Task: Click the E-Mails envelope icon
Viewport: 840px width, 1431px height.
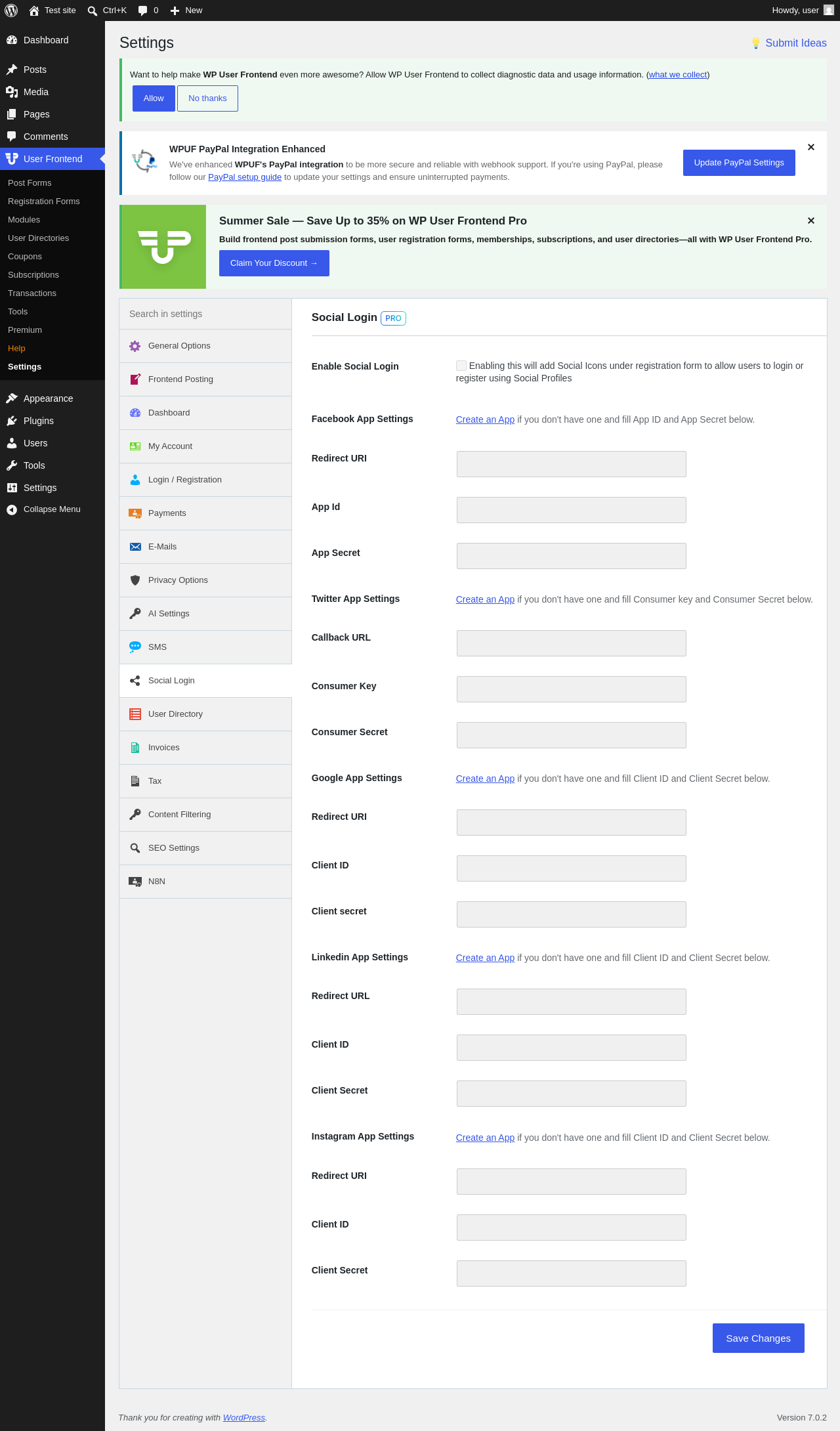Action: point(135,547)
